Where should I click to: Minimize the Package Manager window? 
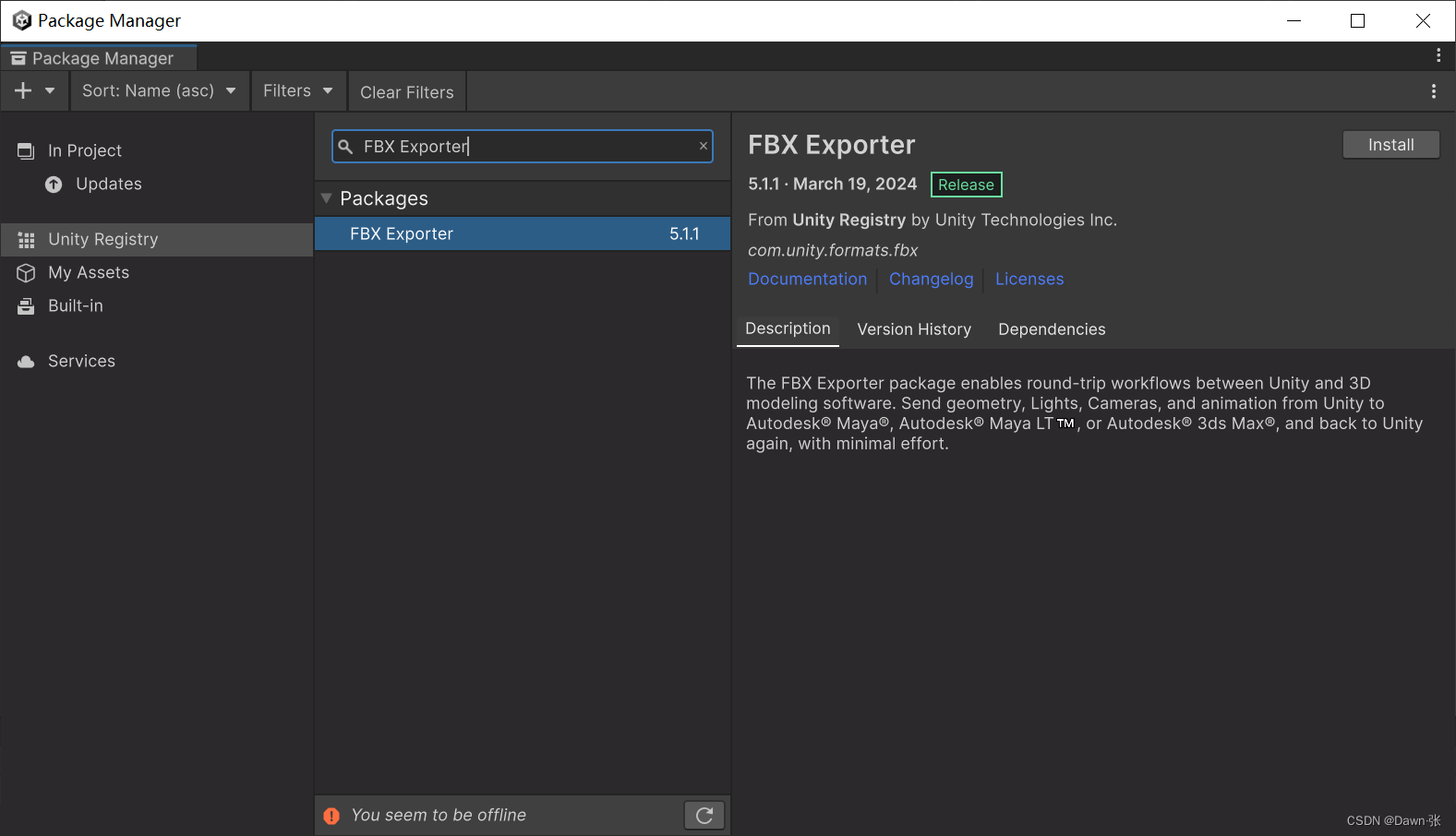(x=1294, y=20)
